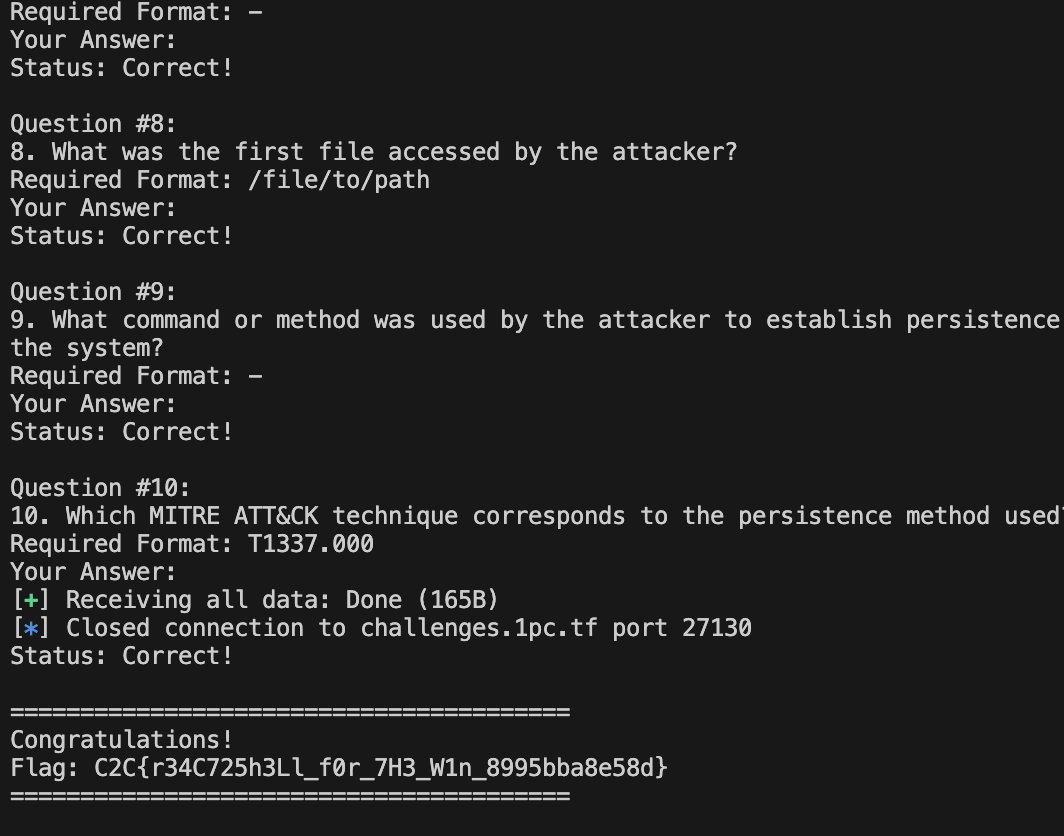Click the green plus status marker

[x=30, y=600]
